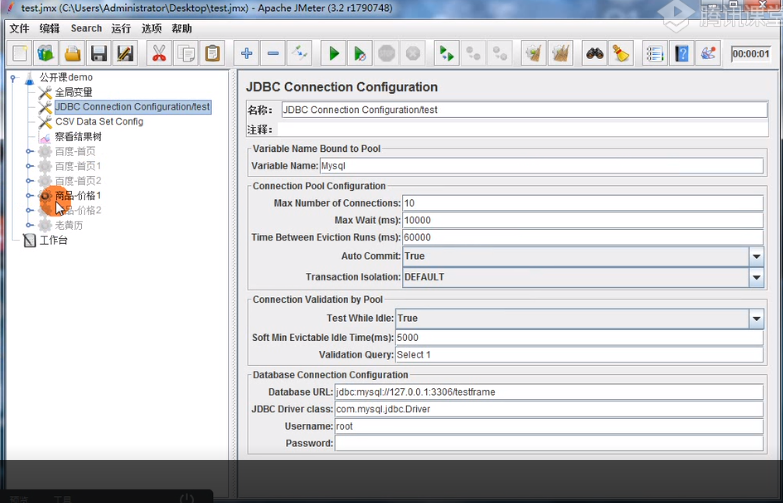Click the Stop test icon
783x503 pixels.
[387, 53]
